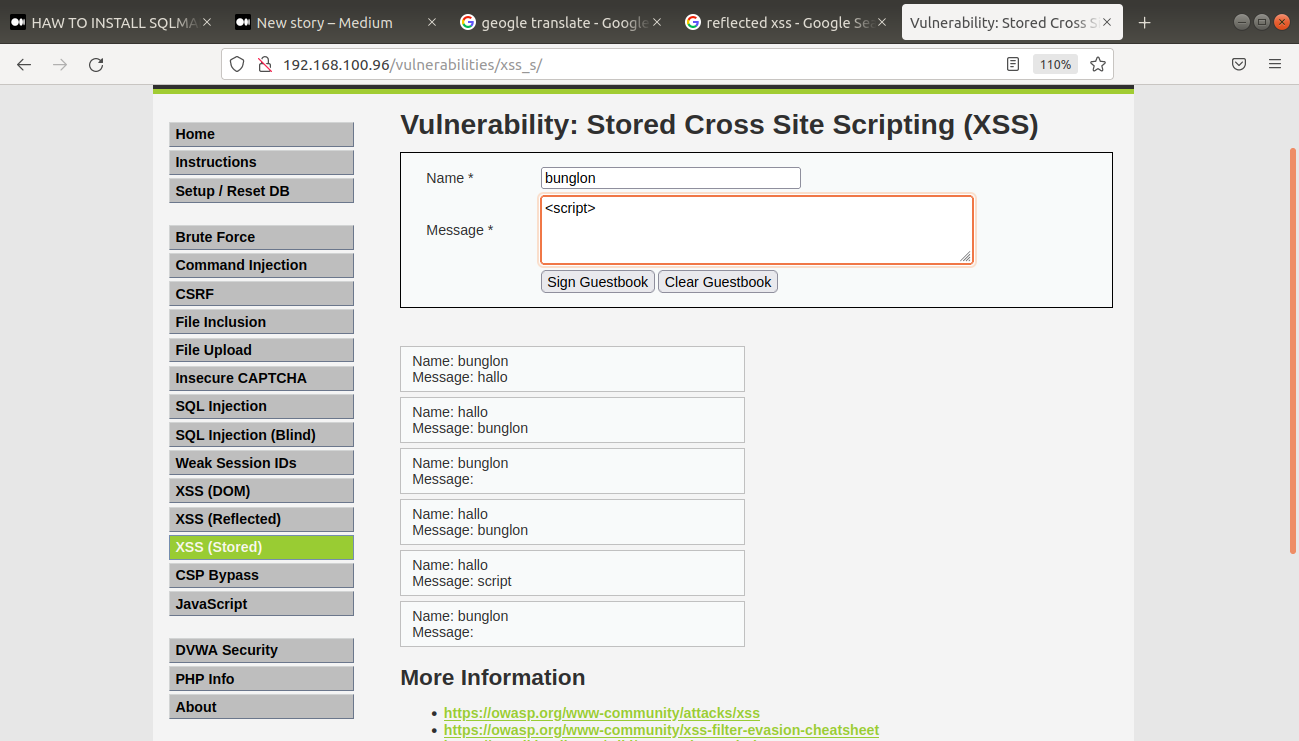Open the Pocket save icon
Image resolution: width=1299 pixels, height=741 pixels.
pyautogui.click(x=1238, y=65)
